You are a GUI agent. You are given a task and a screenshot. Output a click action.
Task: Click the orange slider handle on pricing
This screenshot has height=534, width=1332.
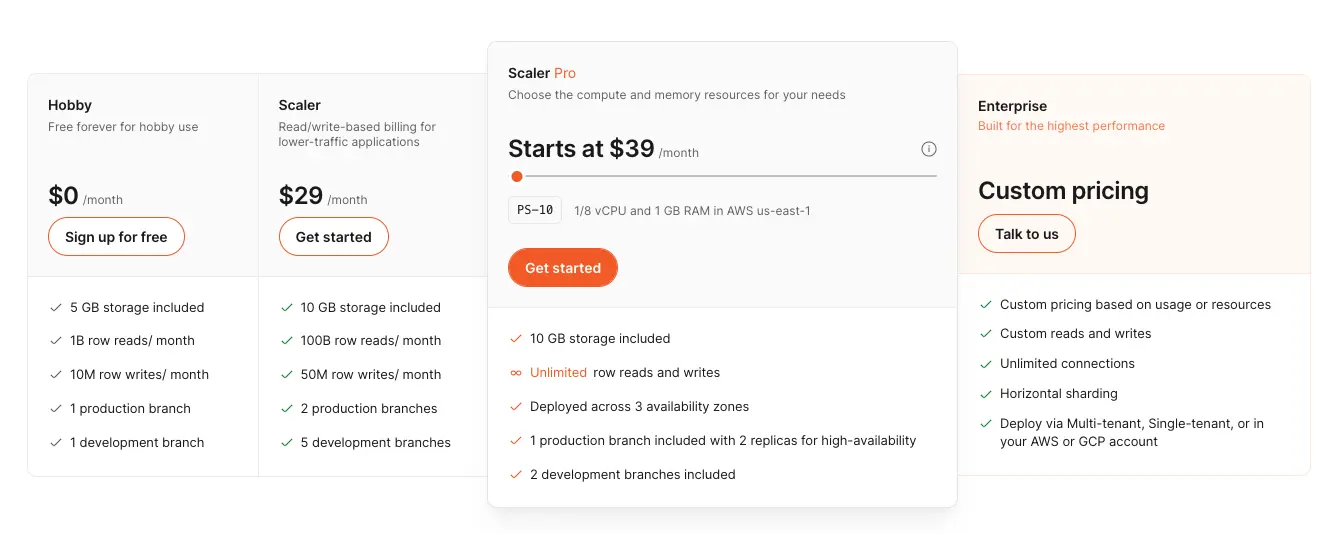click(x=516, y=177)
